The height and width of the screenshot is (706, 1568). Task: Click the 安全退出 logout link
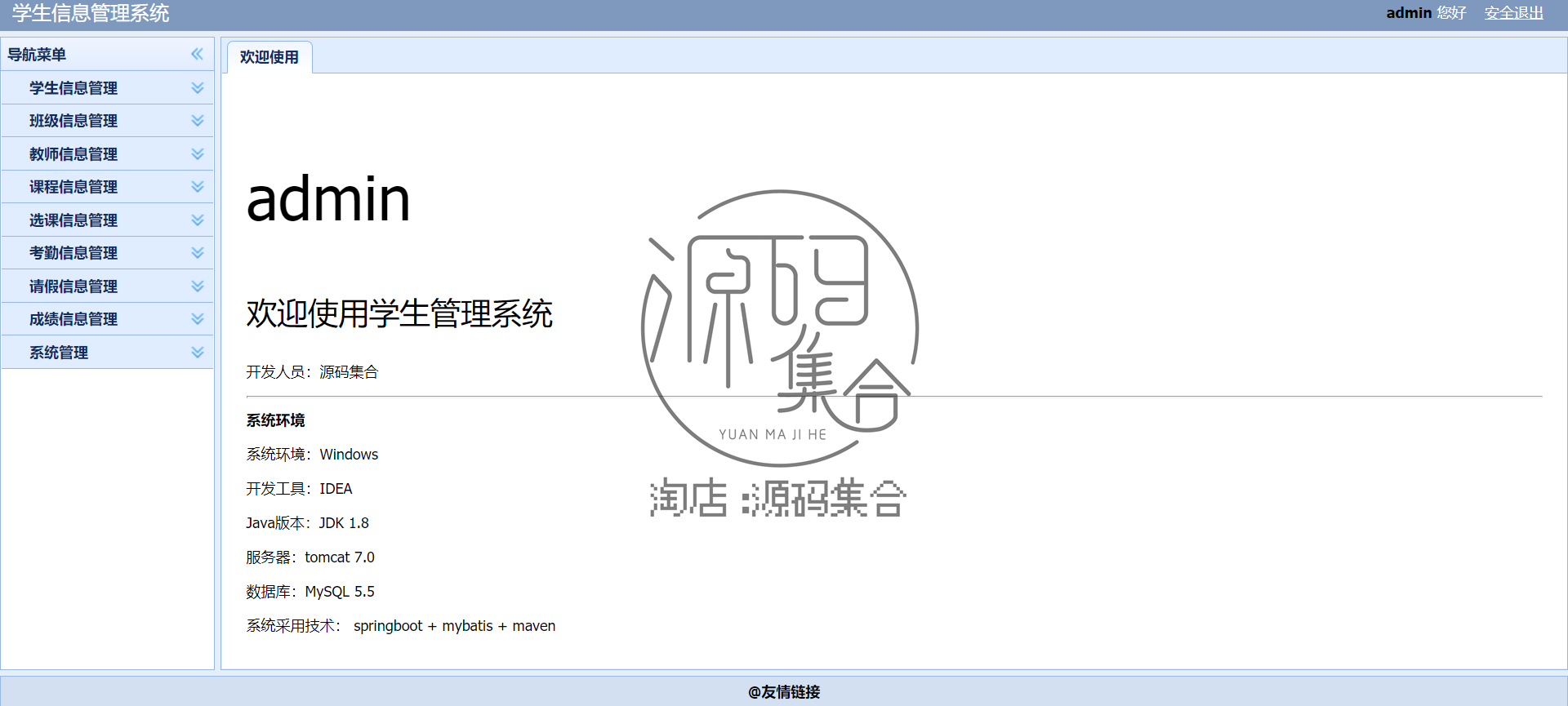tap(1514, 13)
